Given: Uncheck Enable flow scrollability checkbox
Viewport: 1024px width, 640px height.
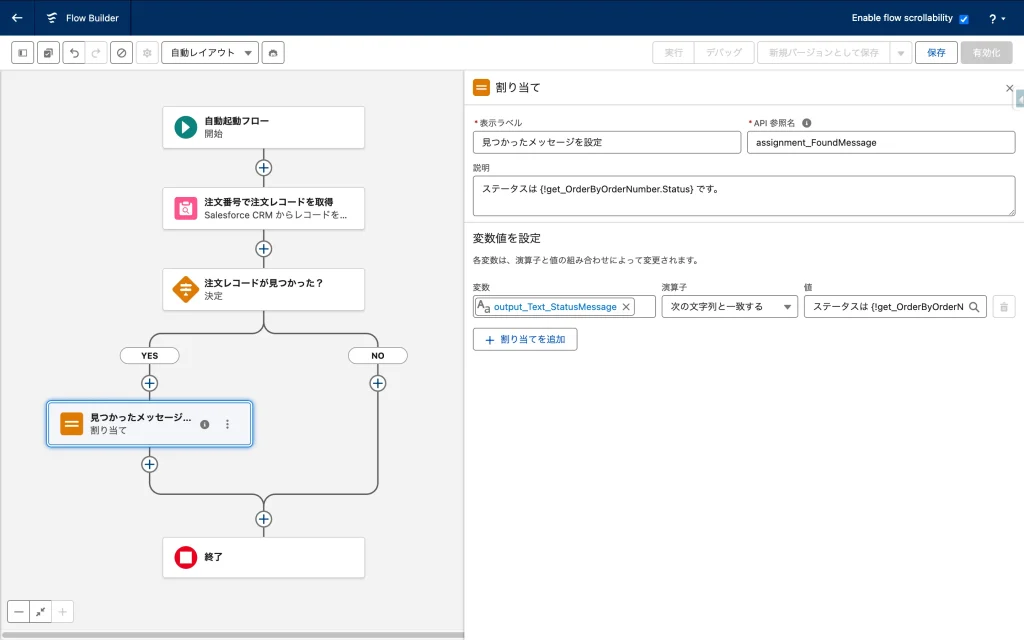Looking at the screenshot, I should (x=964, y=19).
